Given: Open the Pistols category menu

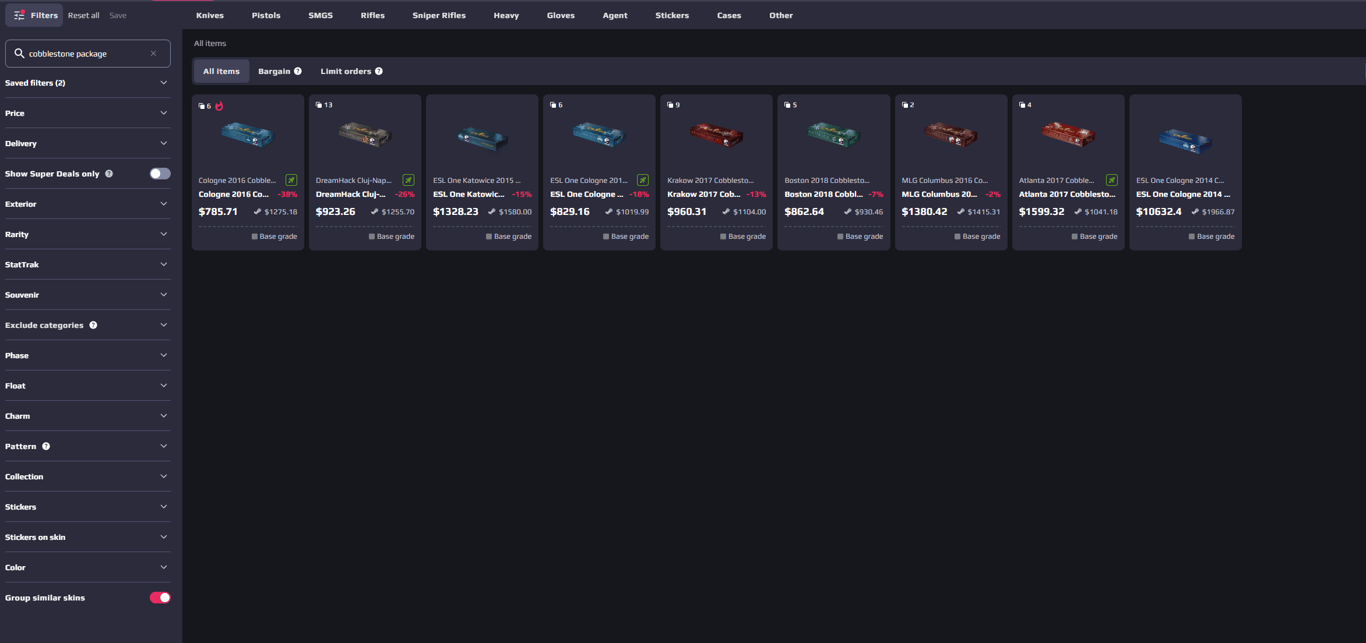Looking at the screenshot, I should [266, 15].
